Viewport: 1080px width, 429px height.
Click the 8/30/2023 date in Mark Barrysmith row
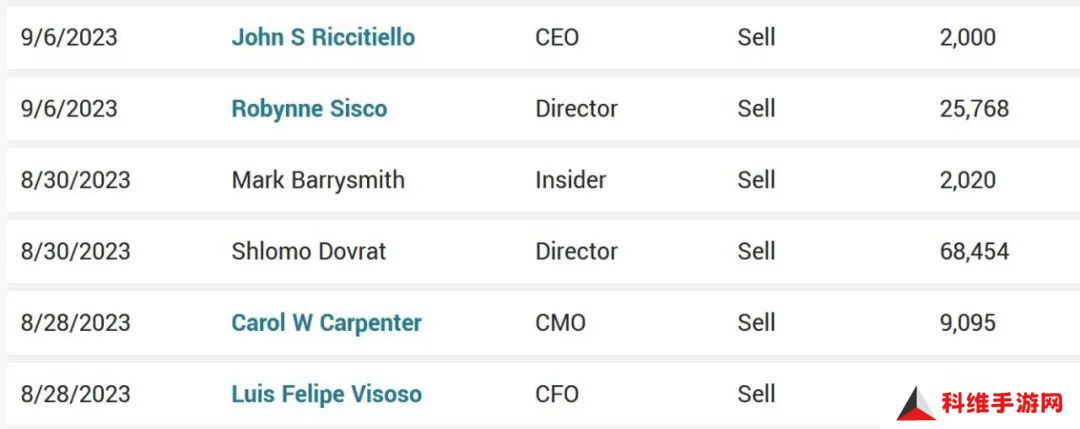pyautogui.click(x=75, y=180)
